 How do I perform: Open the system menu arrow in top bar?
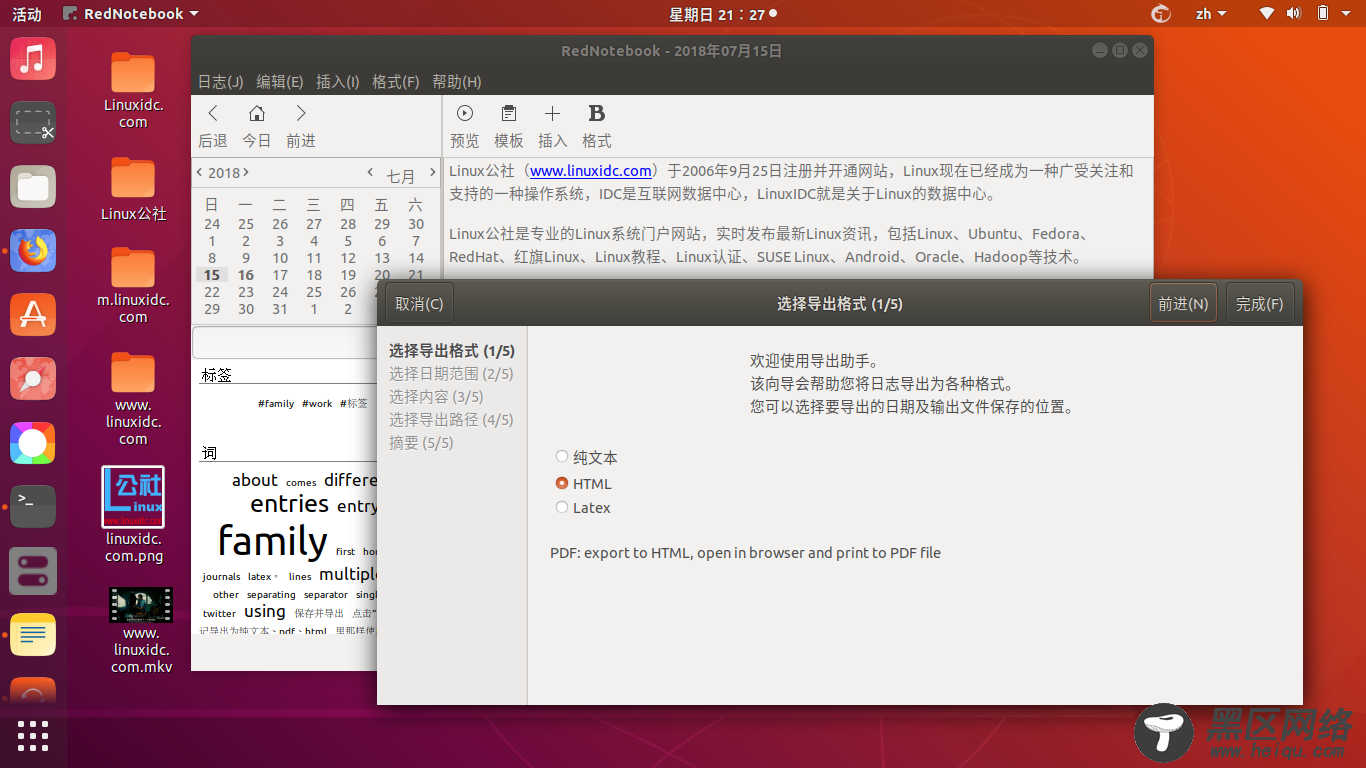(x=1347, y=13)
